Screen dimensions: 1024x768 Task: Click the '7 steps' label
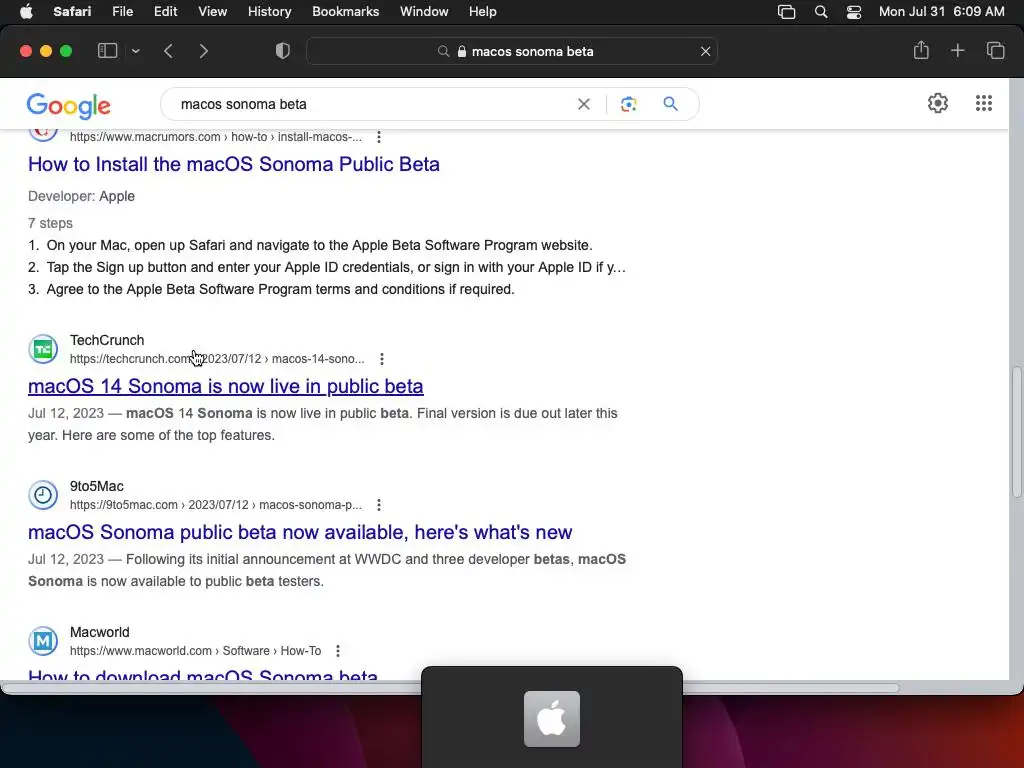tap(50, 223)
